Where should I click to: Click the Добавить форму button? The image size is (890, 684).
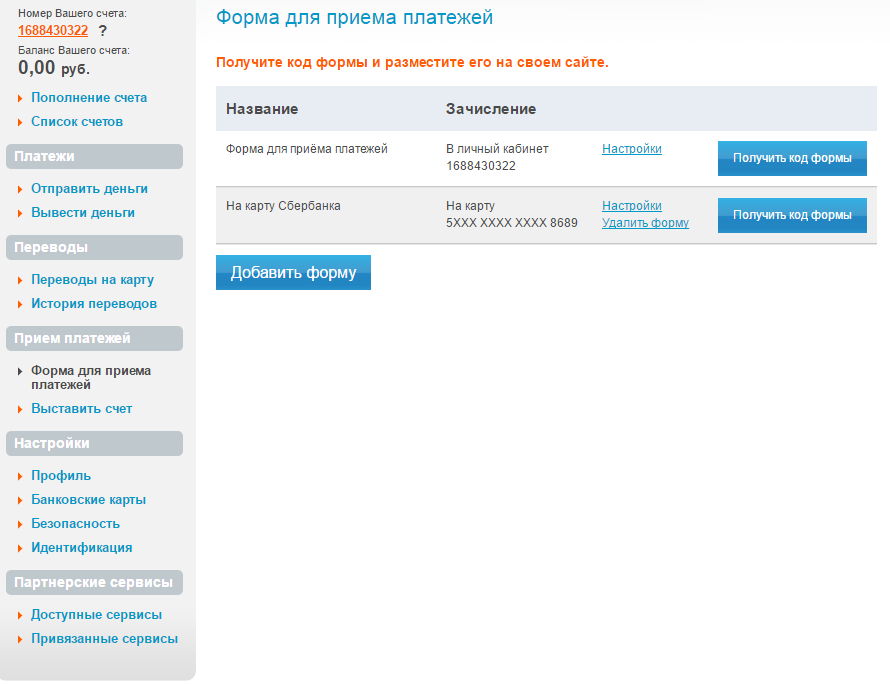[293, 272]
